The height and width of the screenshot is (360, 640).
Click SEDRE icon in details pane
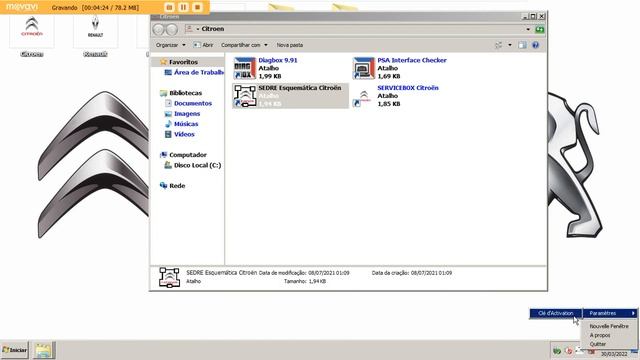click(x=169, y=278)
